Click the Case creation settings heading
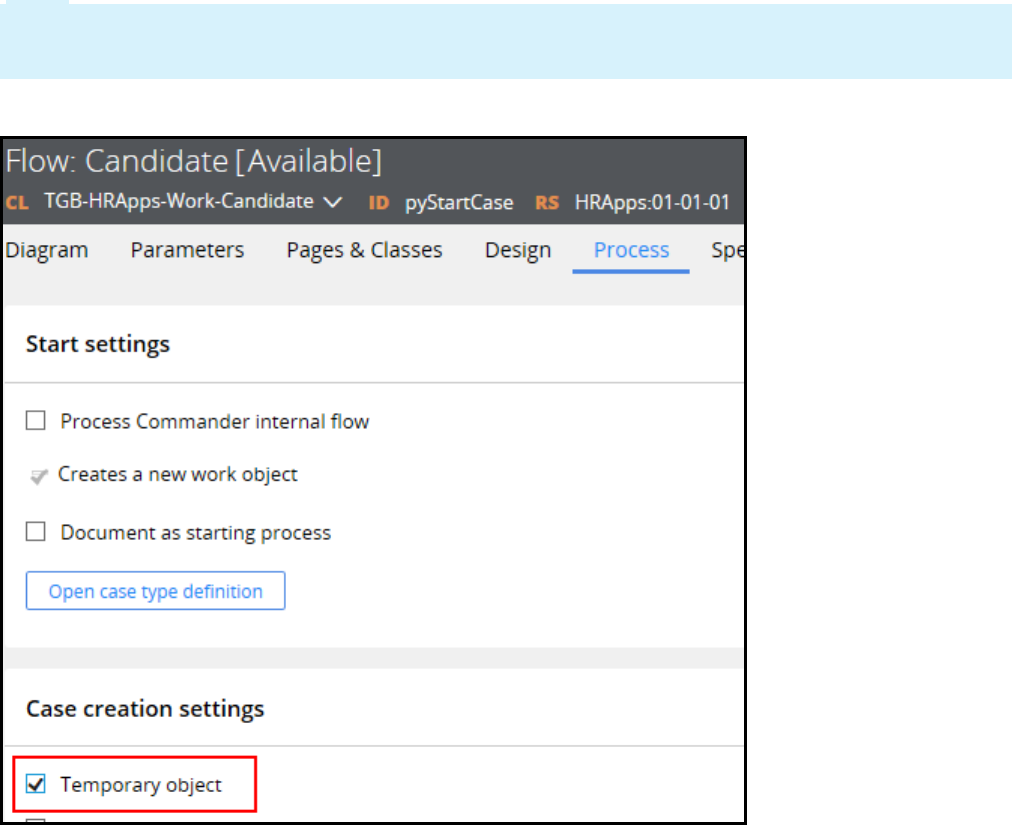1012x825 pixels. pos(145,709)
